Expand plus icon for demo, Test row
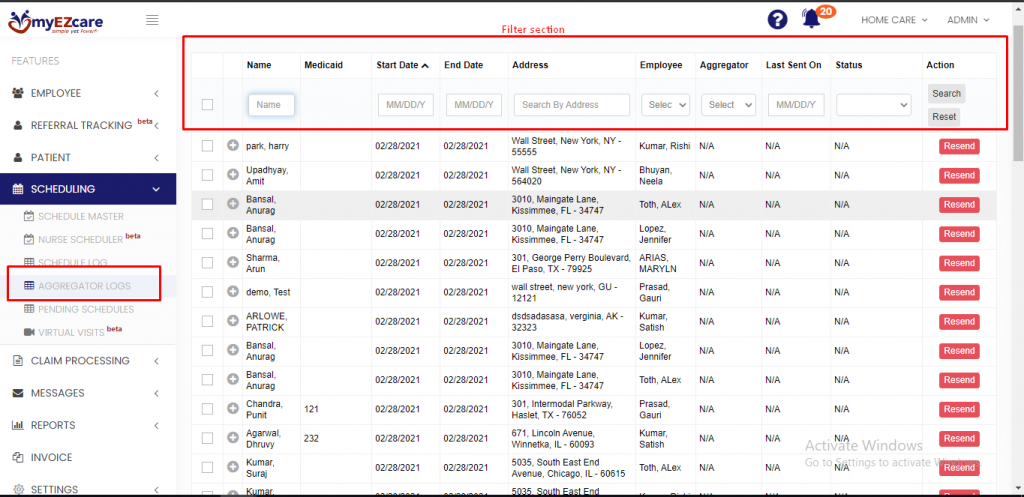 pyautogui.click(x=232, y=292)
